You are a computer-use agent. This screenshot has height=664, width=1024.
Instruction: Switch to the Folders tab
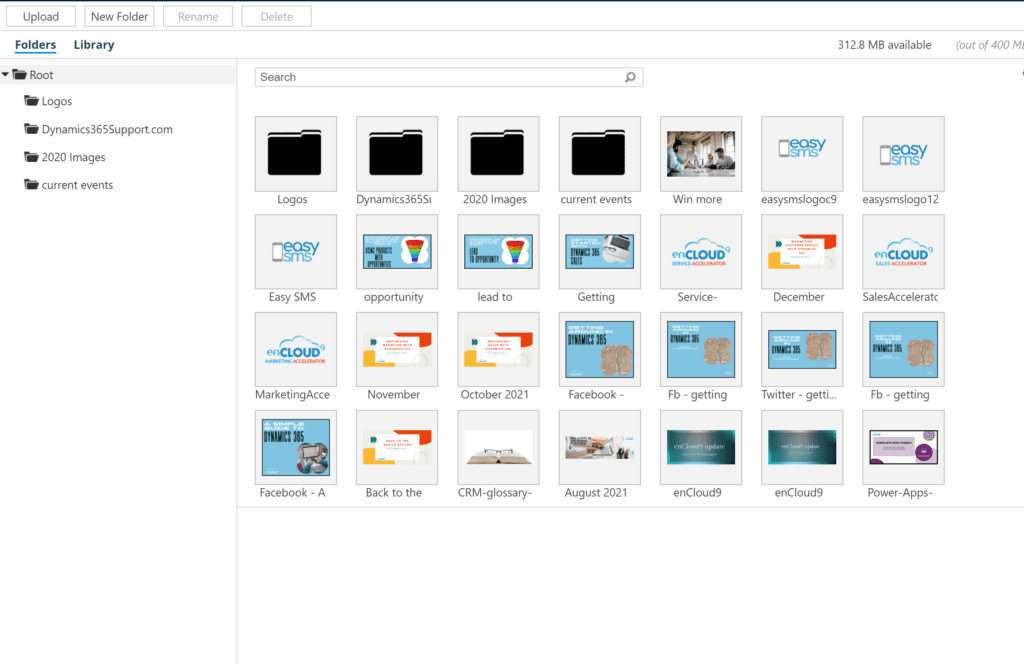35,44
